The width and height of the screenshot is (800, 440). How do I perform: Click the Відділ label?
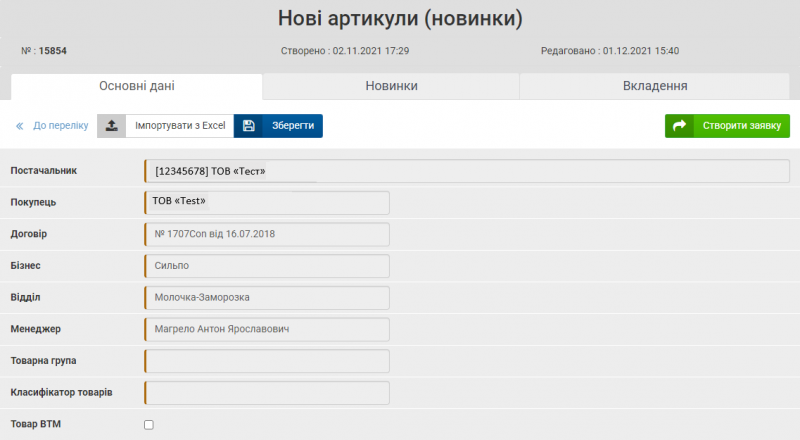coord(25,297)
